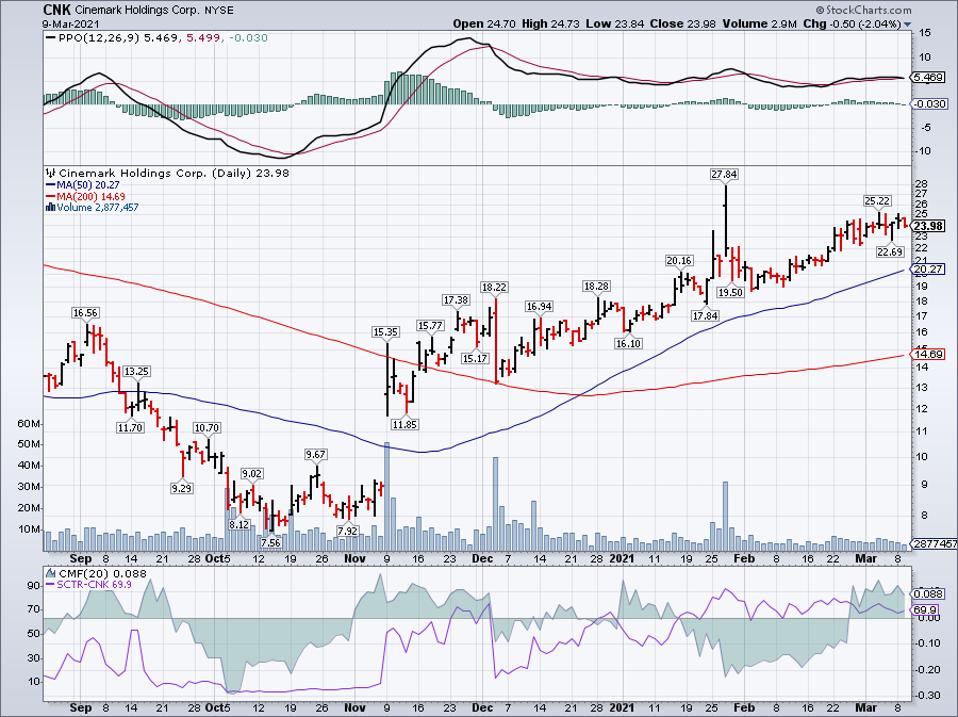Click the 15.17 price label

[475, 358]
